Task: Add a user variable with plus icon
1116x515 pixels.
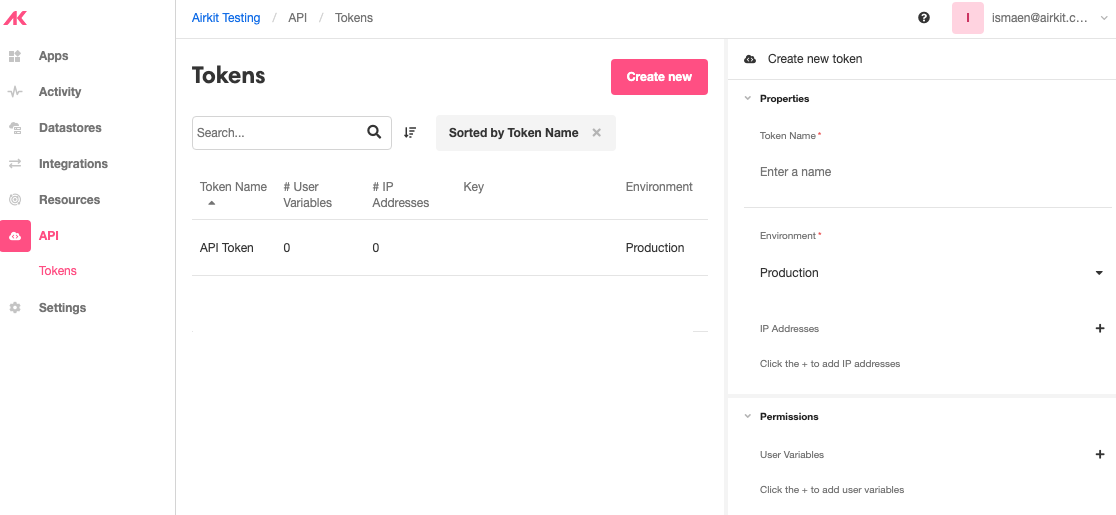Action: [x=1100, y=455]
